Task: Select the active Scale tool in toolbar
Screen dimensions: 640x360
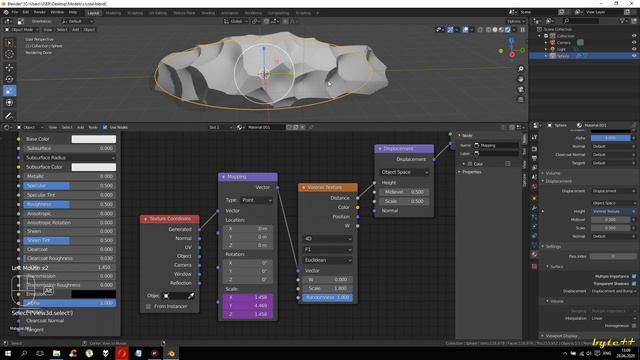Action: click(9, 91)
